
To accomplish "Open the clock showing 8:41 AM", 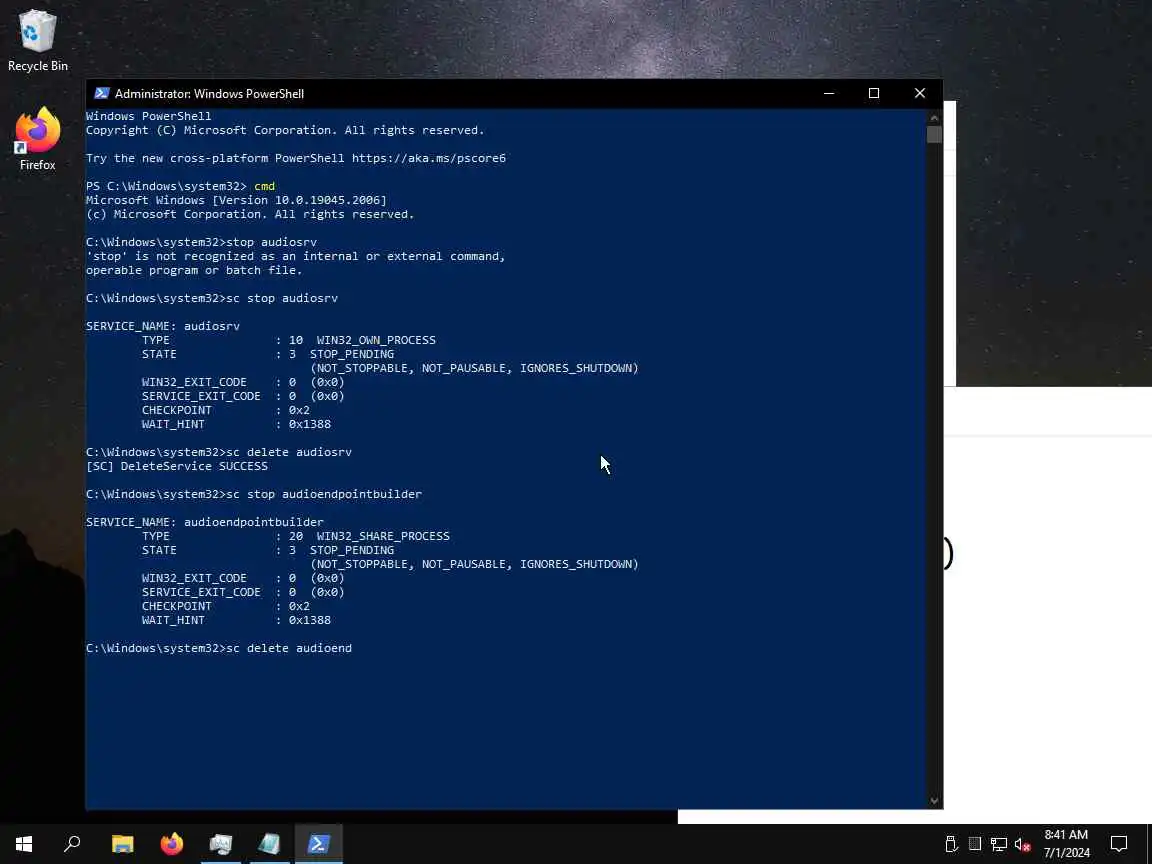I will [1067, 843].
